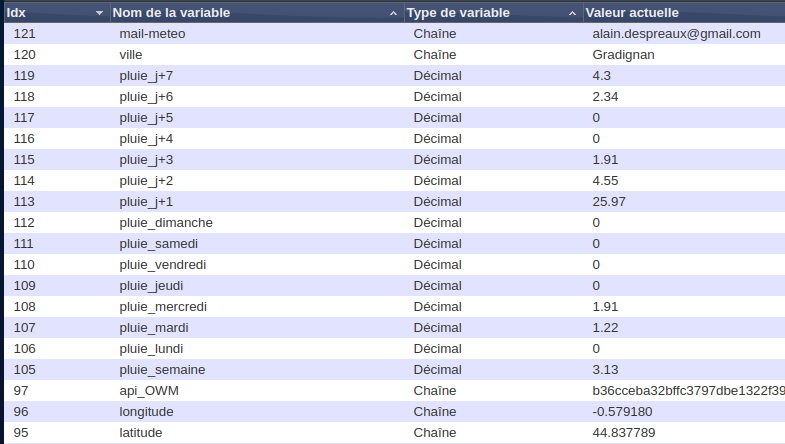Select the pluie_mercredi variable
This screenshot has width=785, height=444.
pyautogui.click(x=163, y=306)
